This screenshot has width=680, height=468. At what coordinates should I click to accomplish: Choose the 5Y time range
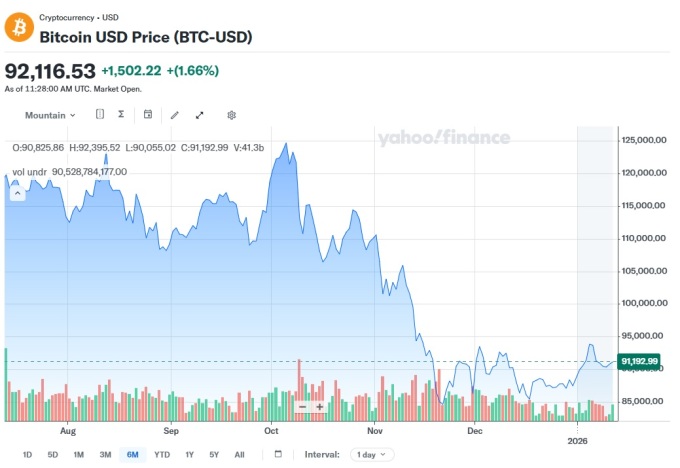coord(214,455)
